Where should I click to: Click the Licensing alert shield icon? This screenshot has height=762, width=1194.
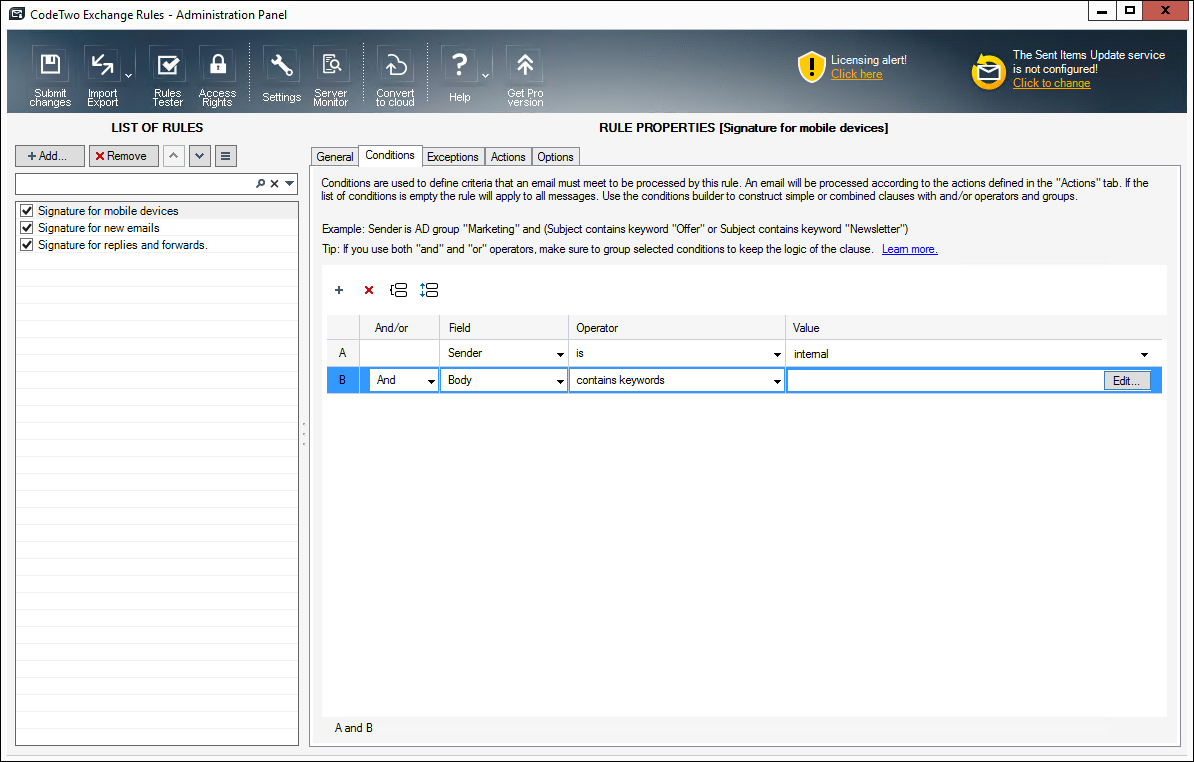tap(812, 67)
